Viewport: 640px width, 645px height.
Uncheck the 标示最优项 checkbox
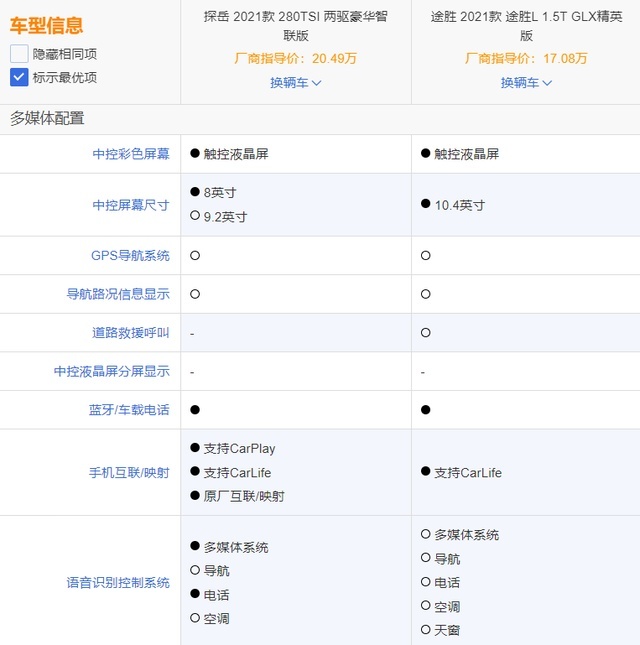pos(19,77)
